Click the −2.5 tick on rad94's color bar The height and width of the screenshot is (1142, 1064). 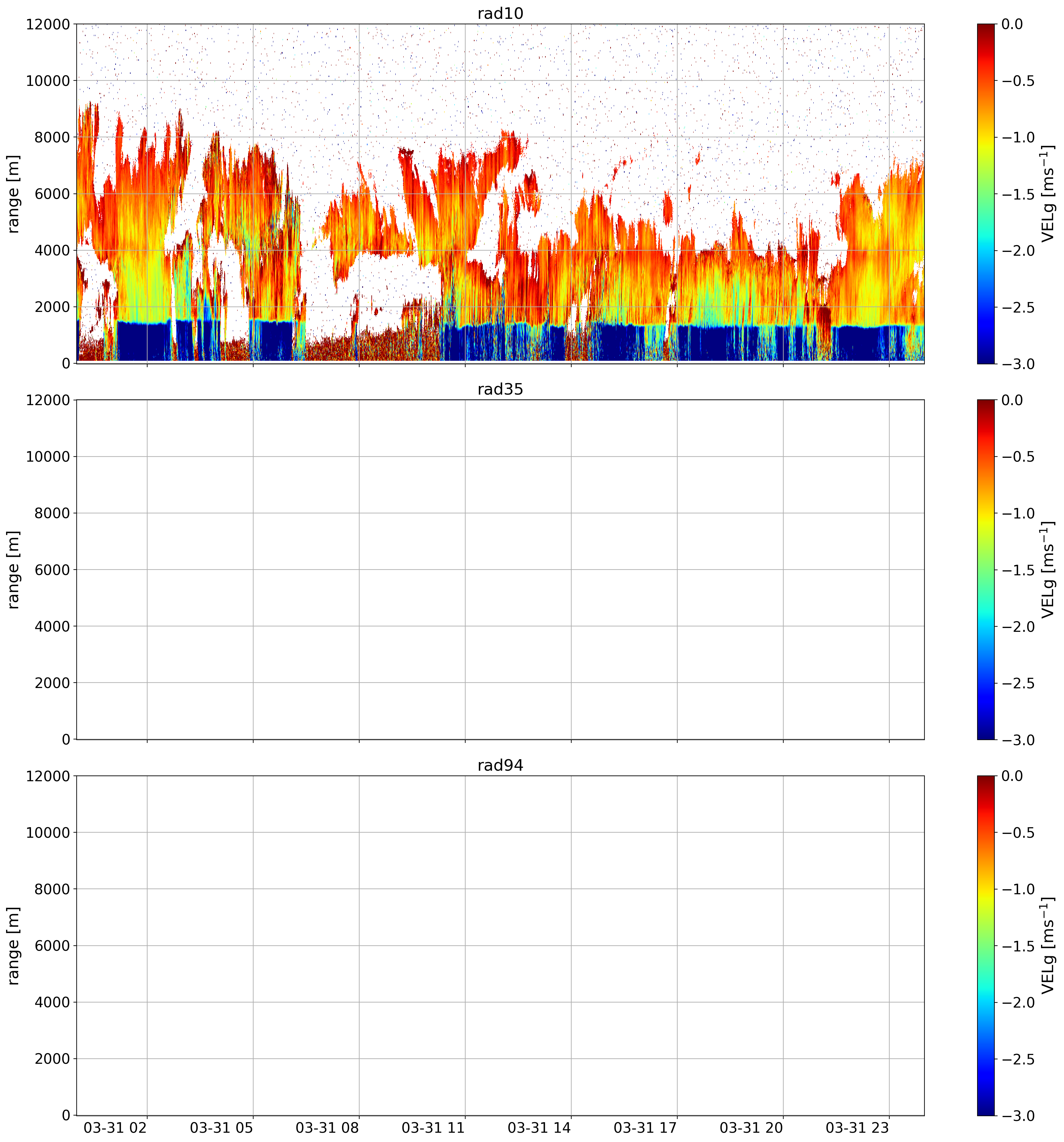1018,1059
